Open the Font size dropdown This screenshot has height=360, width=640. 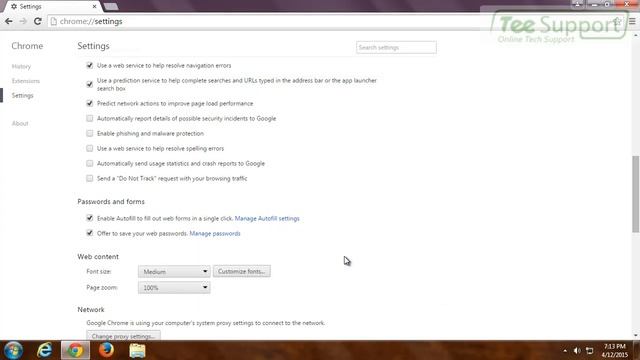point(174,271)
